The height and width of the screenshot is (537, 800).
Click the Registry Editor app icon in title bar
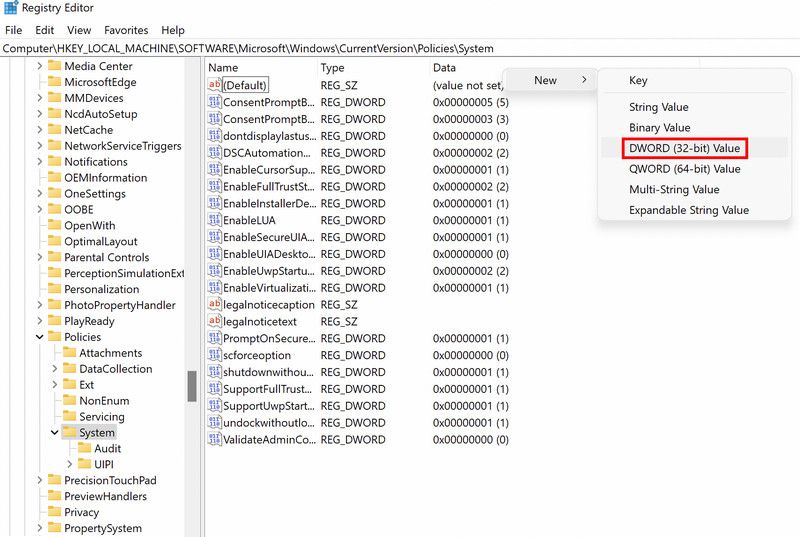[10, 9]
